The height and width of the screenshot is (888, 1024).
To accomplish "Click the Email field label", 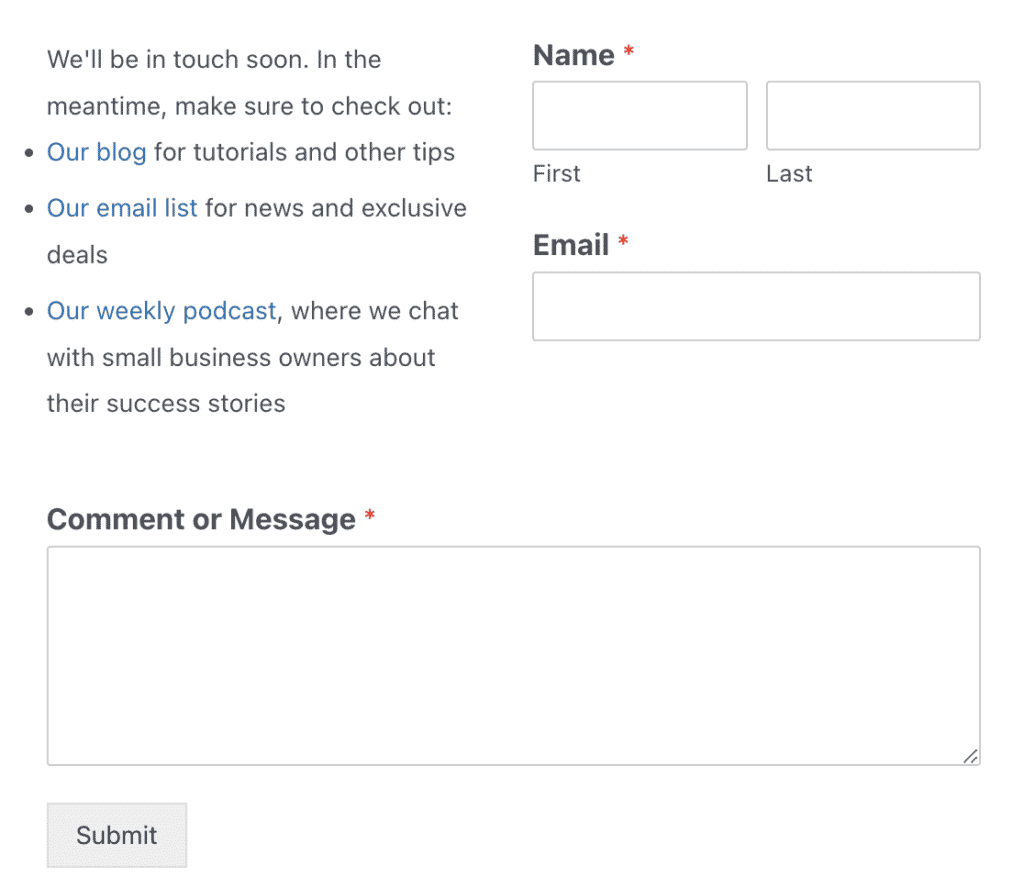I will point(570,245).
